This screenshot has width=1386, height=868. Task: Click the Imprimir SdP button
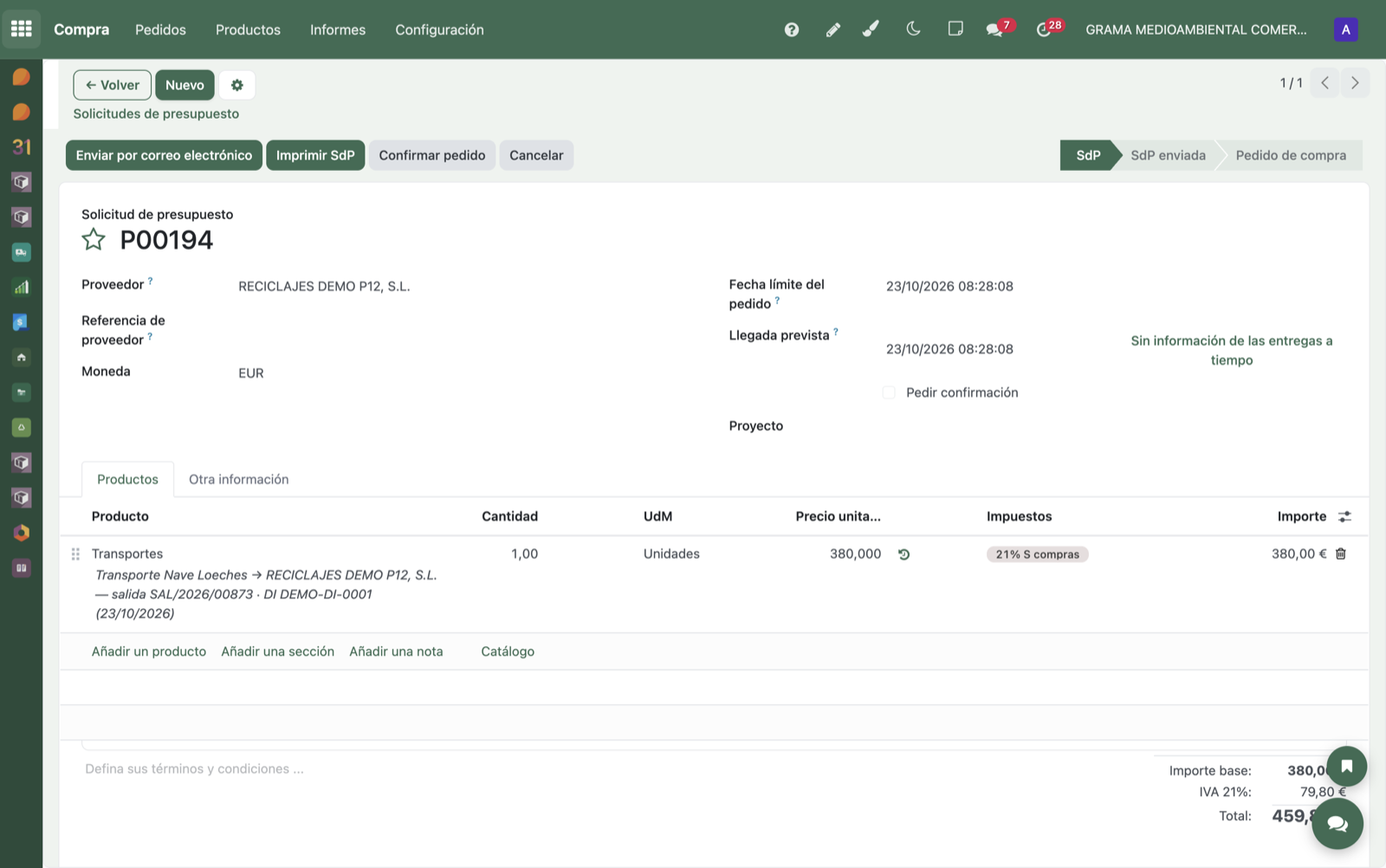315,155
